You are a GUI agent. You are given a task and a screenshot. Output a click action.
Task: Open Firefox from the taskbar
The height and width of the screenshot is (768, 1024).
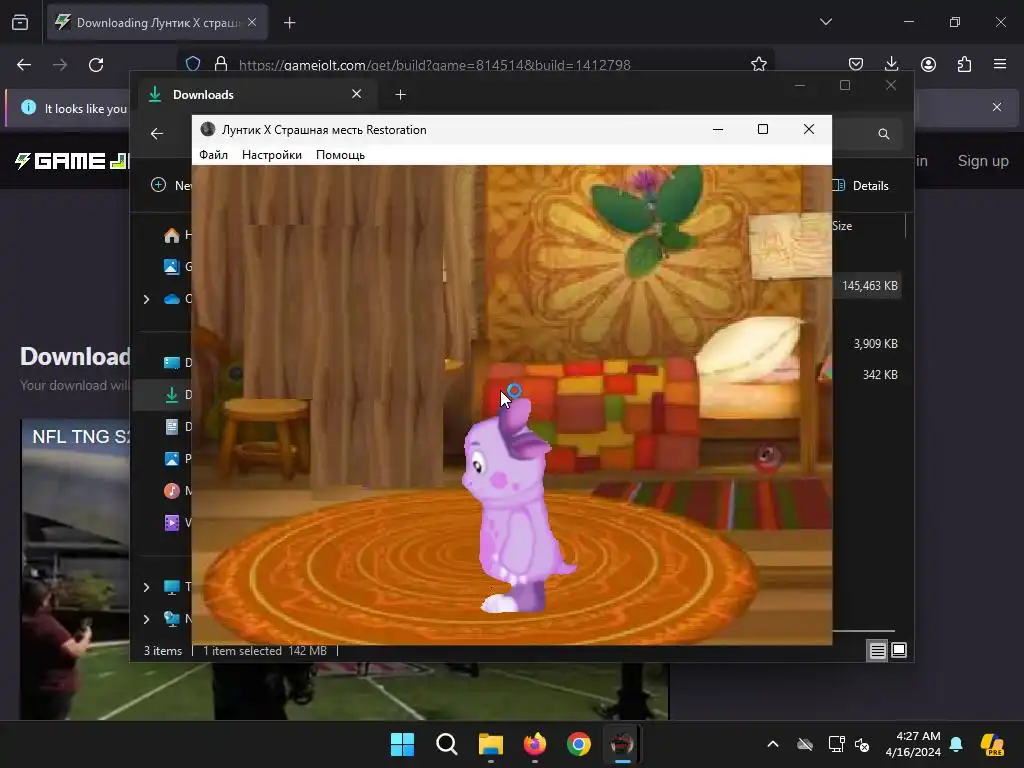tap(535, 744)
